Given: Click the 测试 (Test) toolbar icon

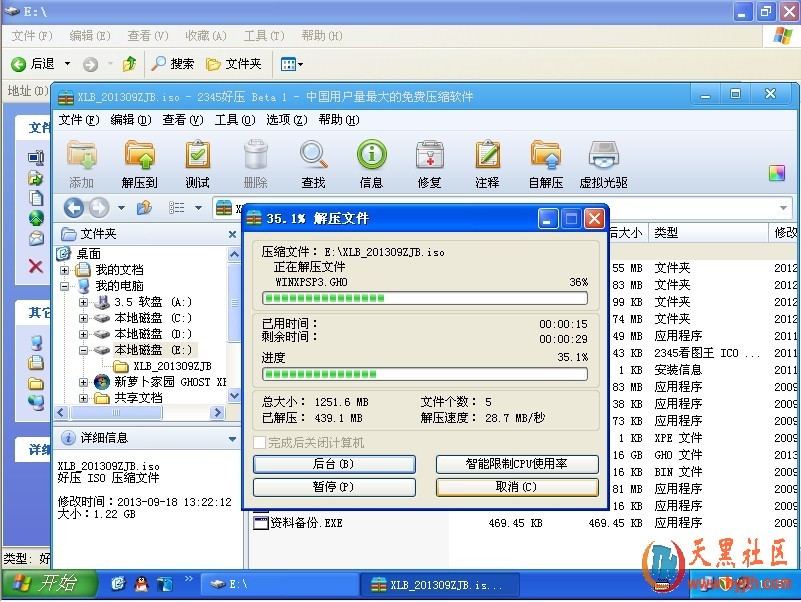Looking at the screenshot, I should coord(197,163).
